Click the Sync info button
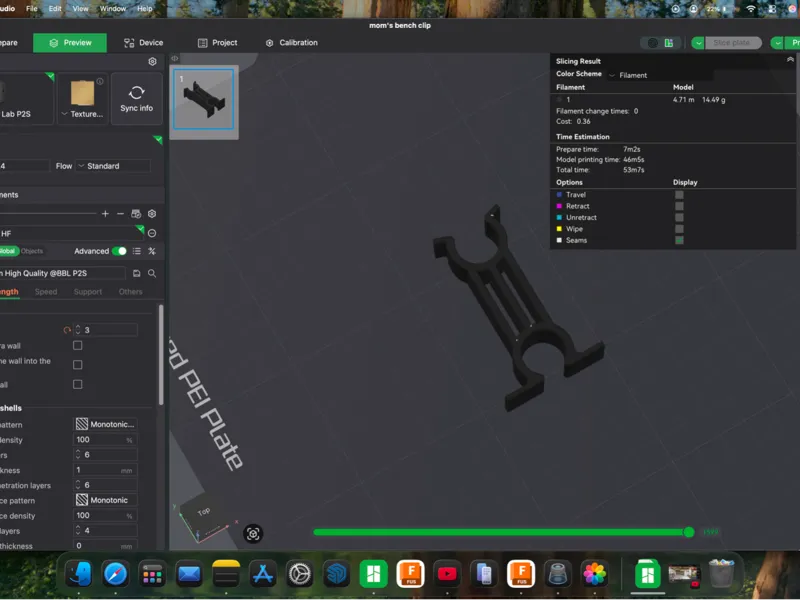This screenshot has width=800, height=600. 136,98
